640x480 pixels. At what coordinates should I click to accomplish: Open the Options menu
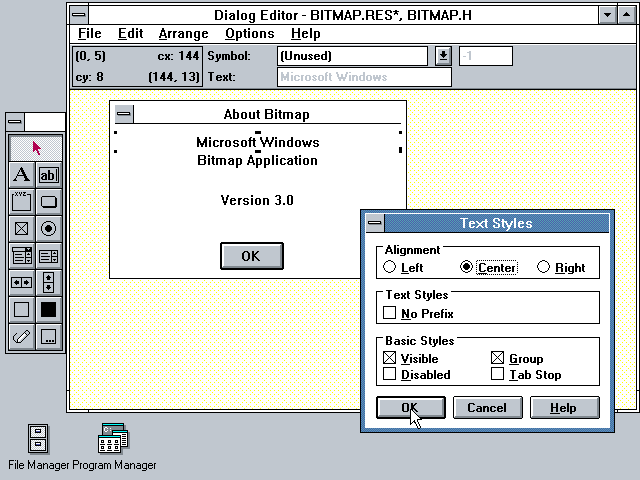[x=249, y=33]
